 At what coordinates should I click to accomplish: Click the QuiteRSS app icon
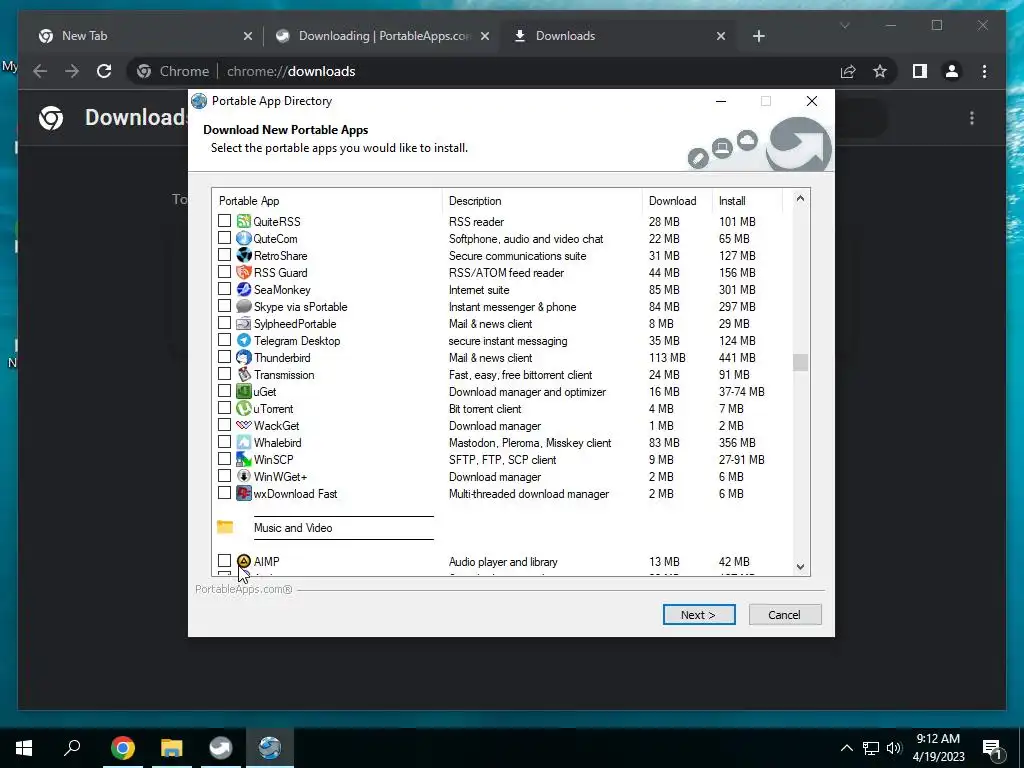[x=244, y=221]
